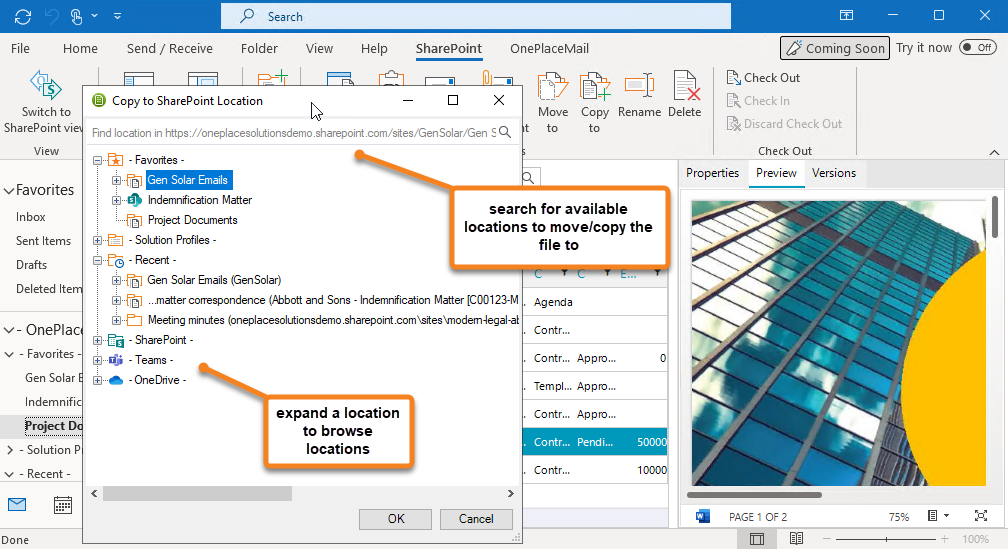Open the Help tab
This screenshot has width=1008, height=549.
pyautogui.click(x=374, y=49)
